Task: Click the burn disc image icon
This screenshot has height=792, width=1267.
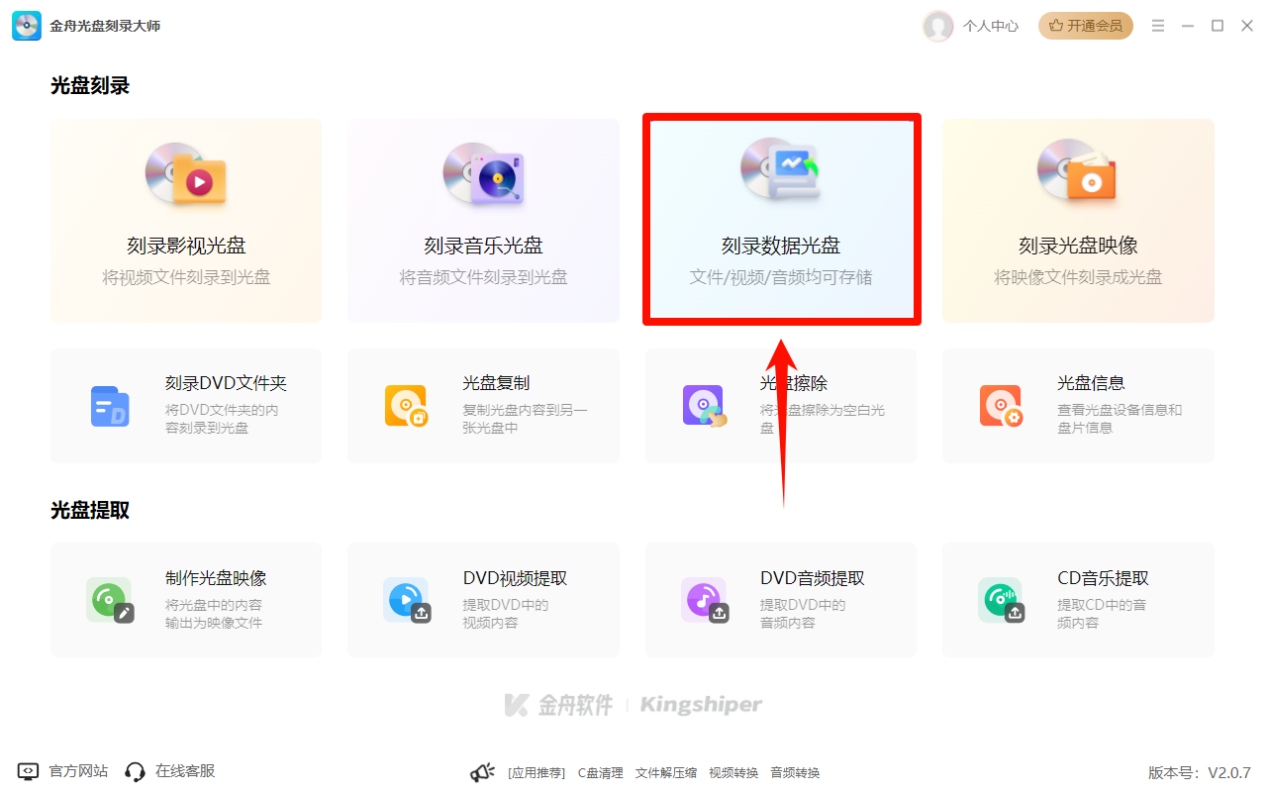Action: 1077,170
